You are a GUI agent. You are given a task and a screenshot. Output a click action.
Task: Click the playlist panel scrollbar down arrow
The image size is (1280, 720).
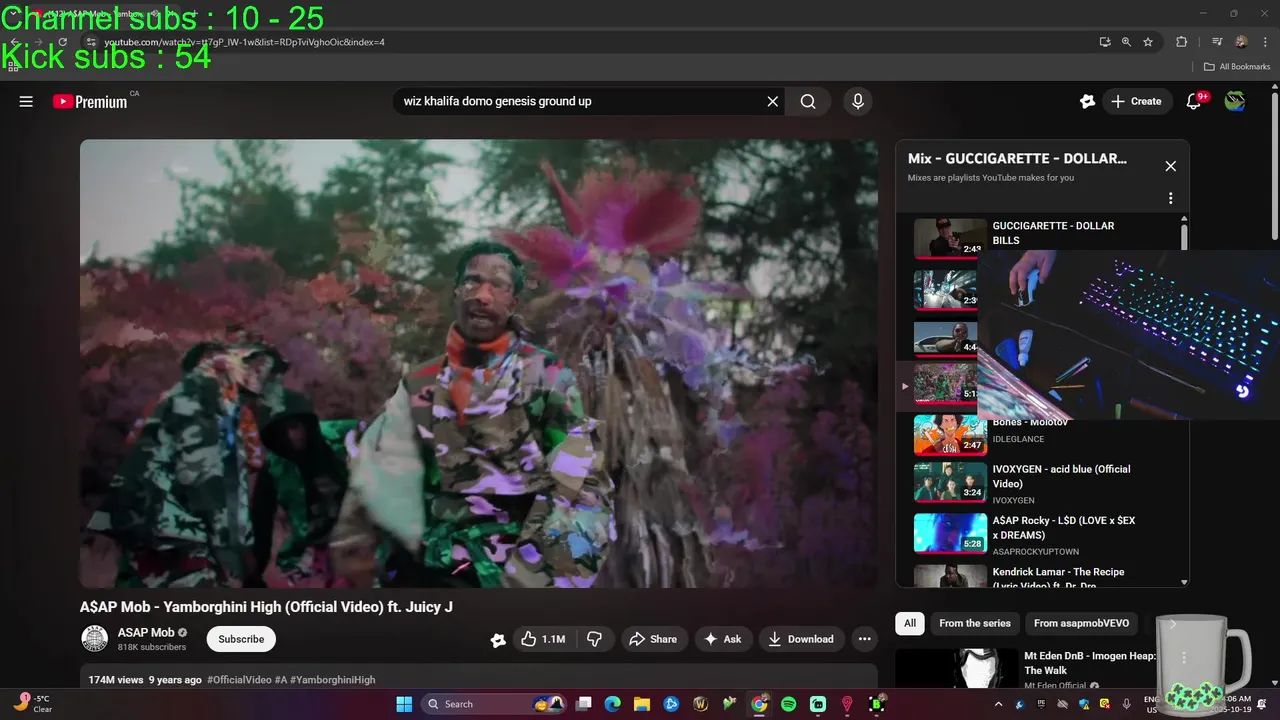pos(1184,582)
